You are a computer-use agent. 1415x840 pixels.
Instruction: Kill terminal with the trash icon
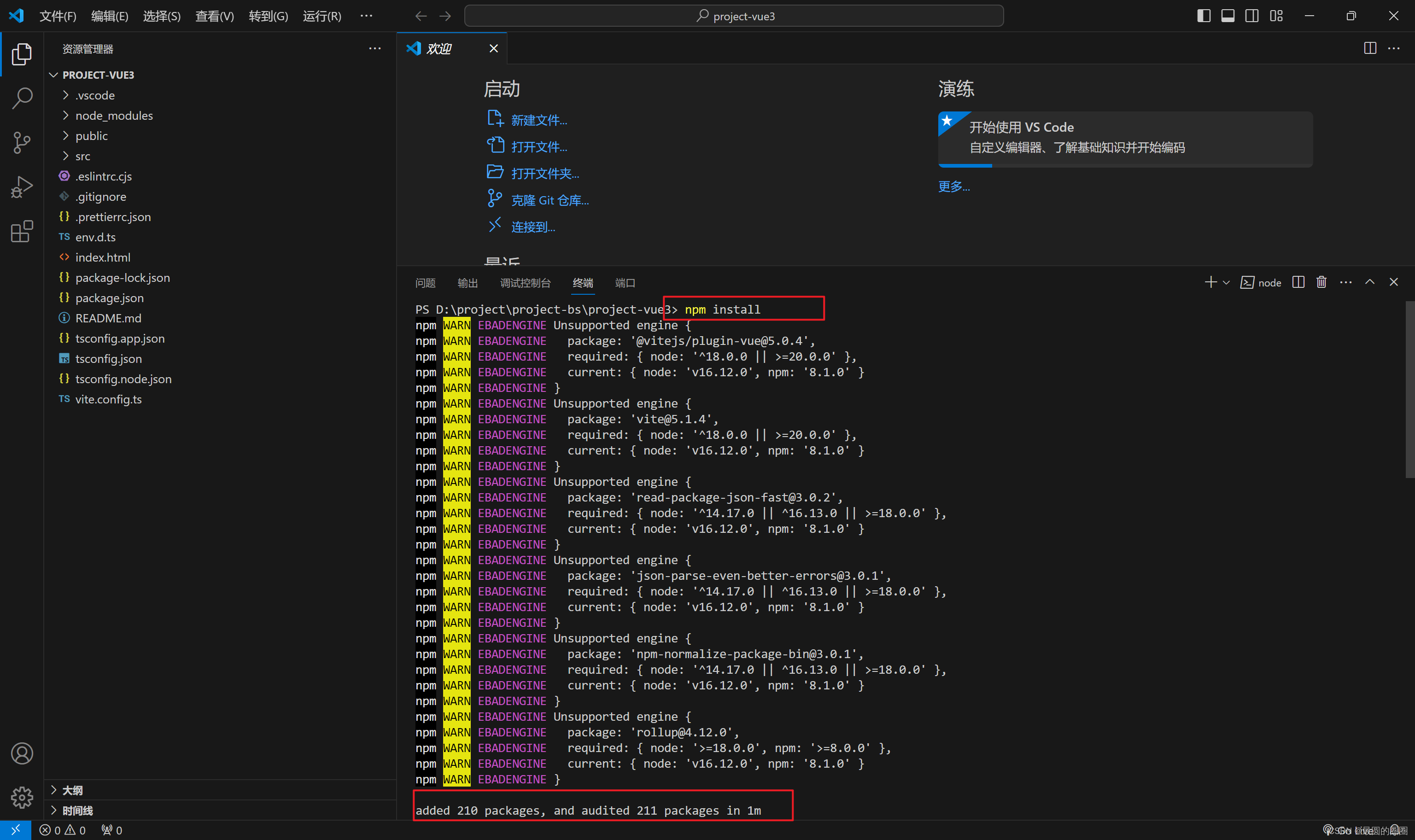[x=1321, y=282]
